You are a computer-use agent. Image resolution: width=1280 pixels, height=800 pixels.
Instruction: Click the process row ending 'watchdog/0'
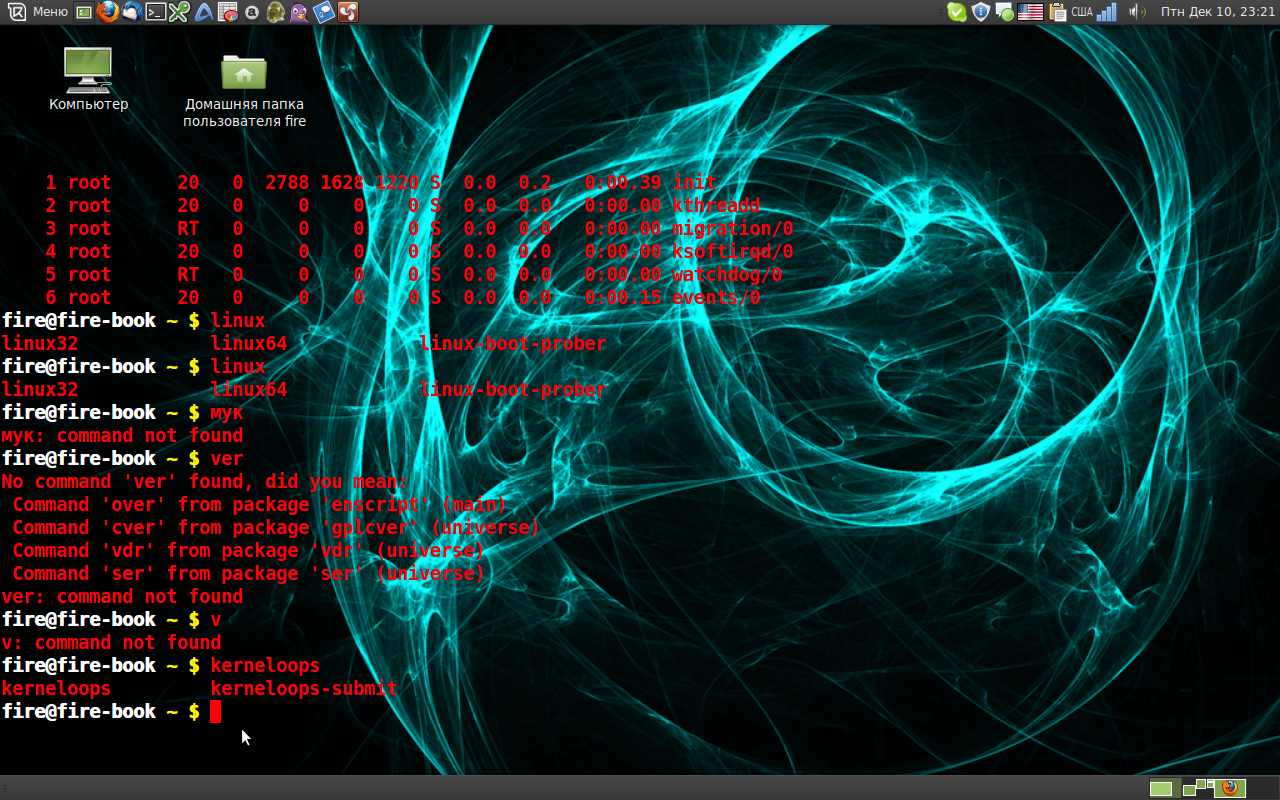click(413, 274)
